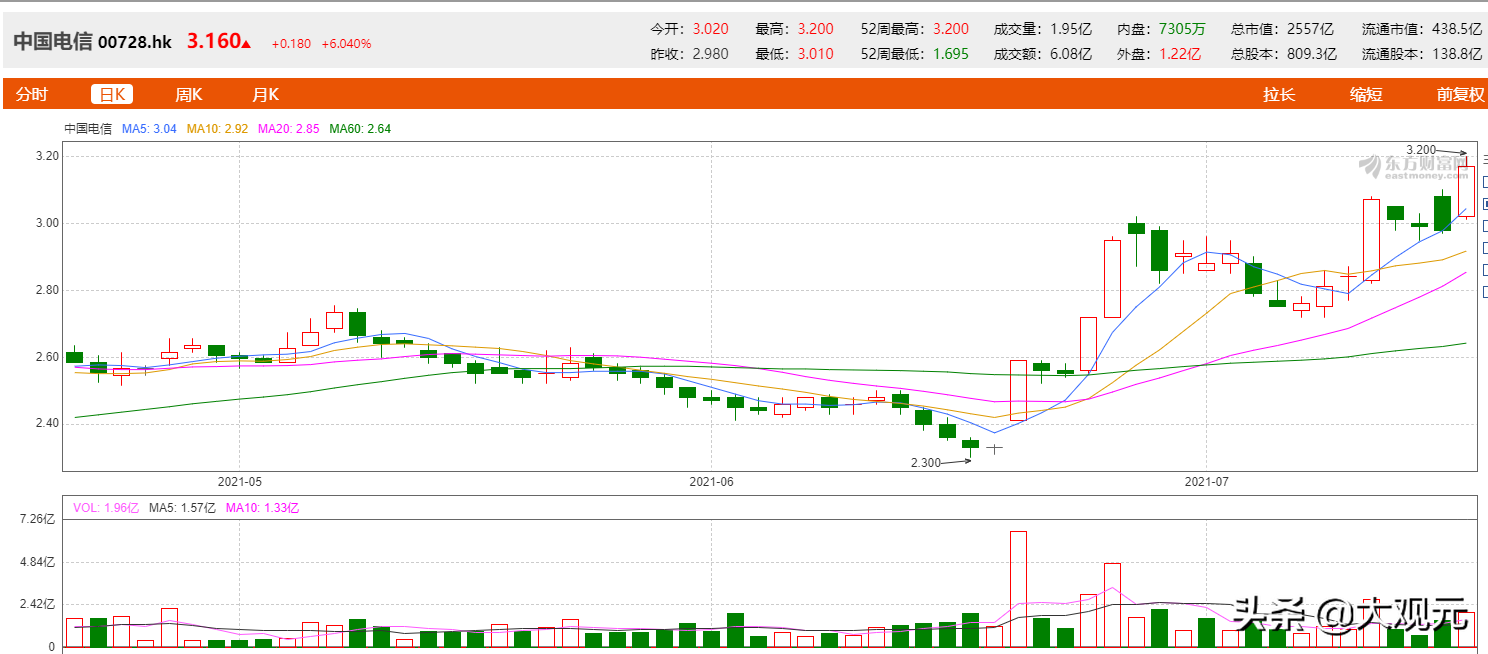Screen dimensions: 1488x654
Task: Click the 2.80 price axis label
Action: [47, 290]
